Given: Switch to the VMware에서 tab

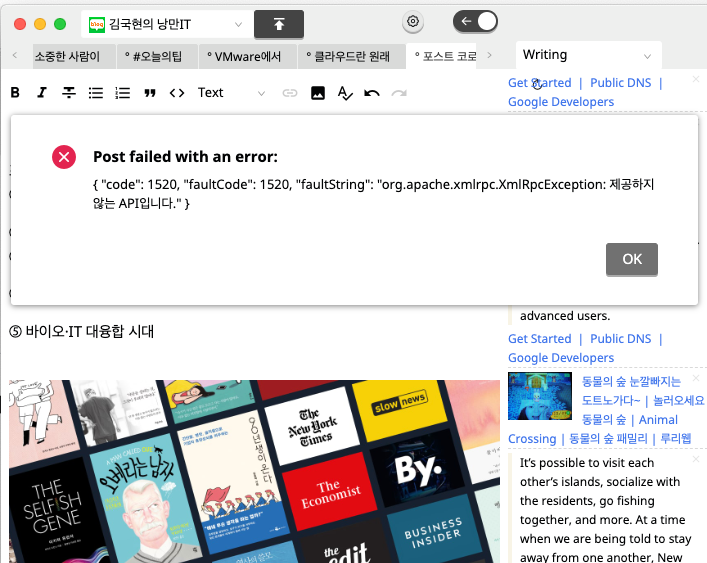Looking at the screenshot, I should pos(248,56).
